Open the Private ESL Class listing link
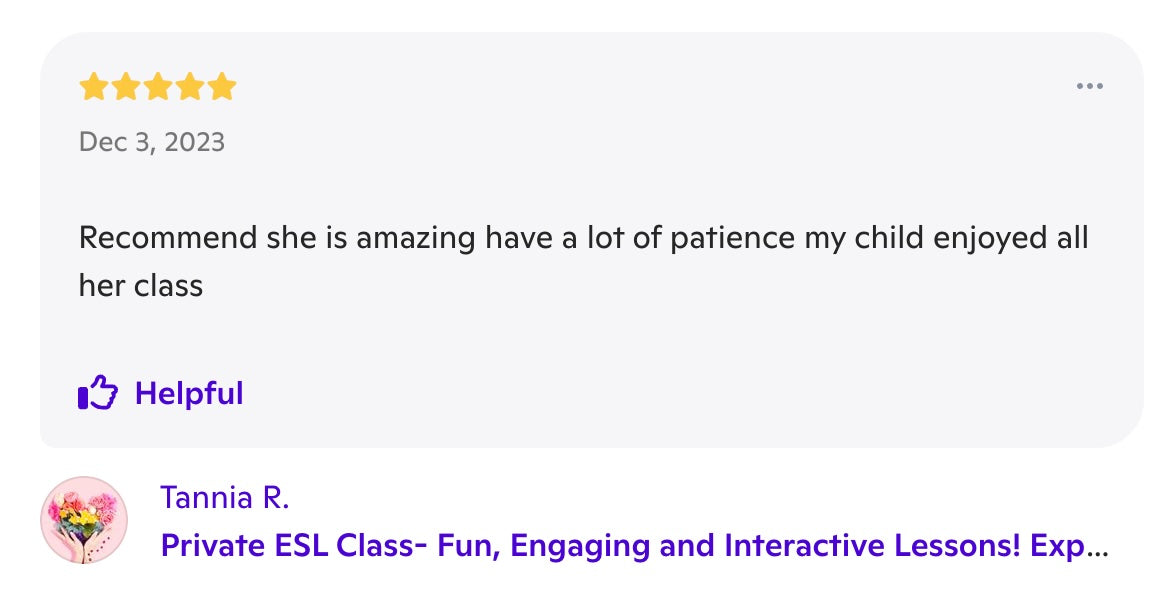Viewport: 1152px width, 596px height. [x=600, y=546]
